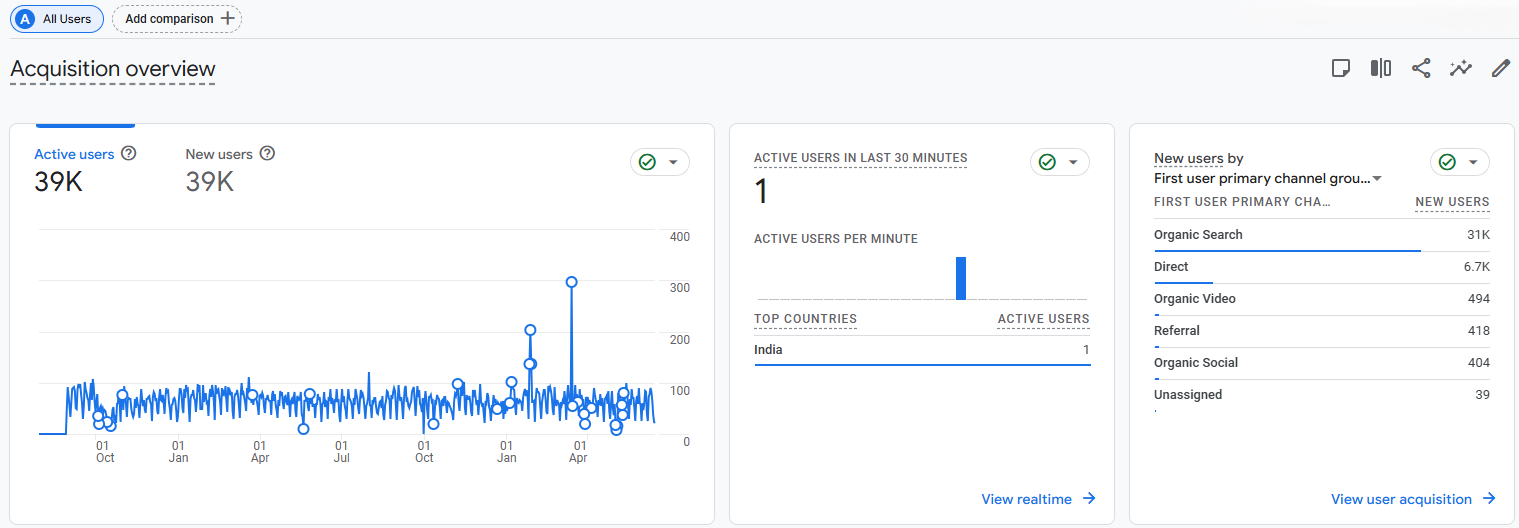
Task: Customize report with pencil icon
Action: pyautogui.click(x=1500, y=68)
